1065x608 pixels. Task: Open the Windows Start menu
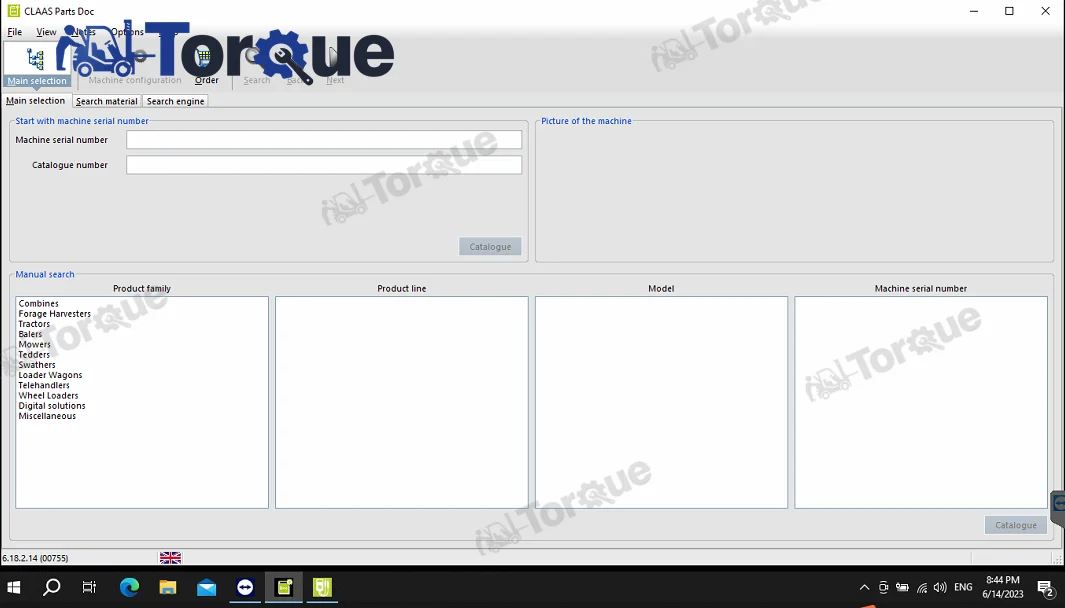point(14,587)
